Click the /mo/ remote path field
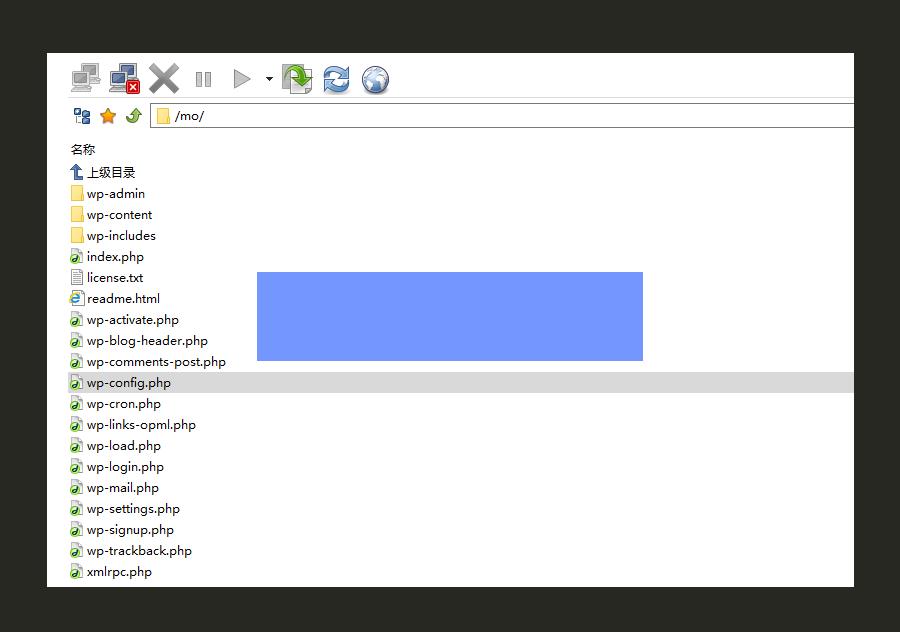 tap(502, 116)
